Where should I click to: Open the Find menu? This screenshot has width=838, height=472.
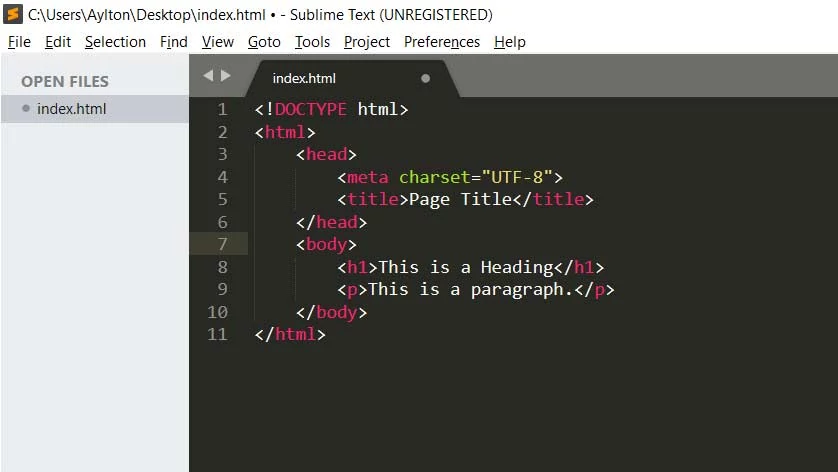(x=174, y=42)
